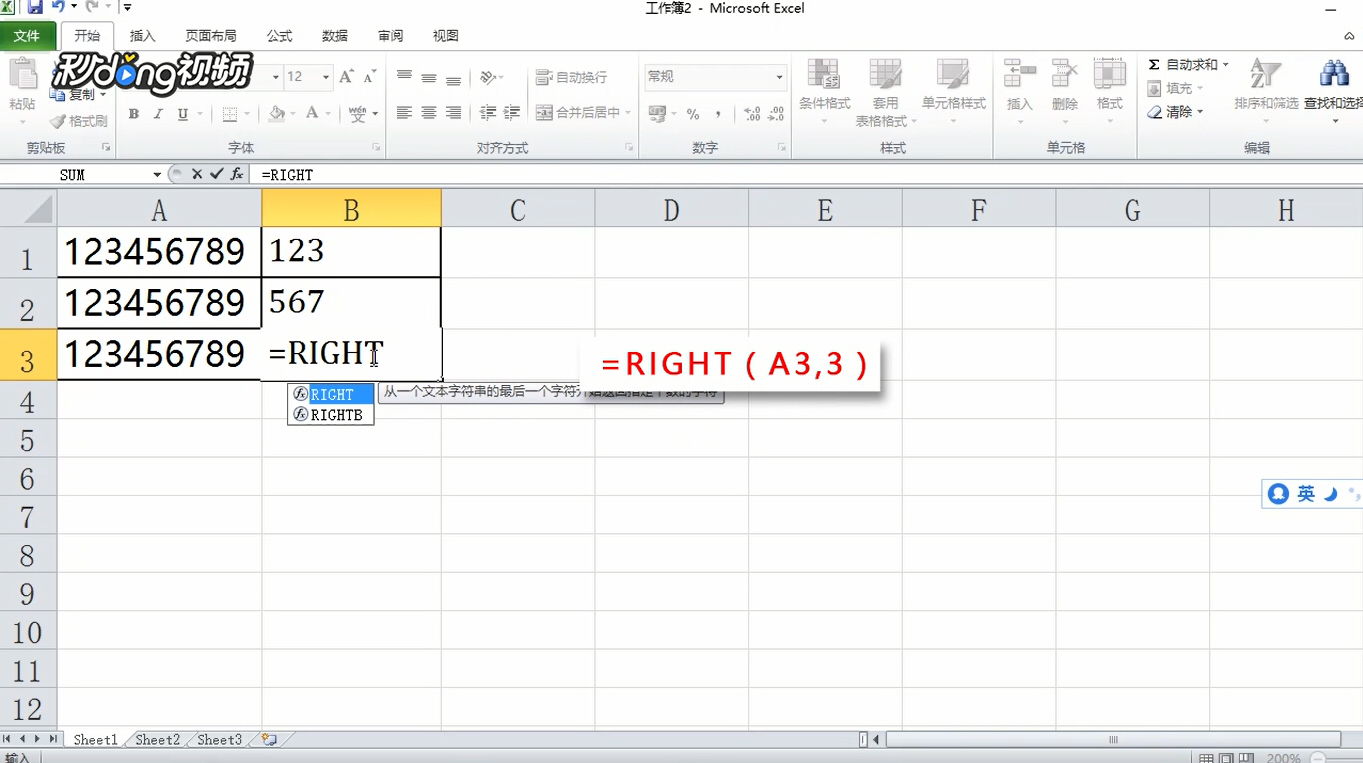1363x763 pixels.
Task: Click the middle vertical align icon
Action: [429, 77]
